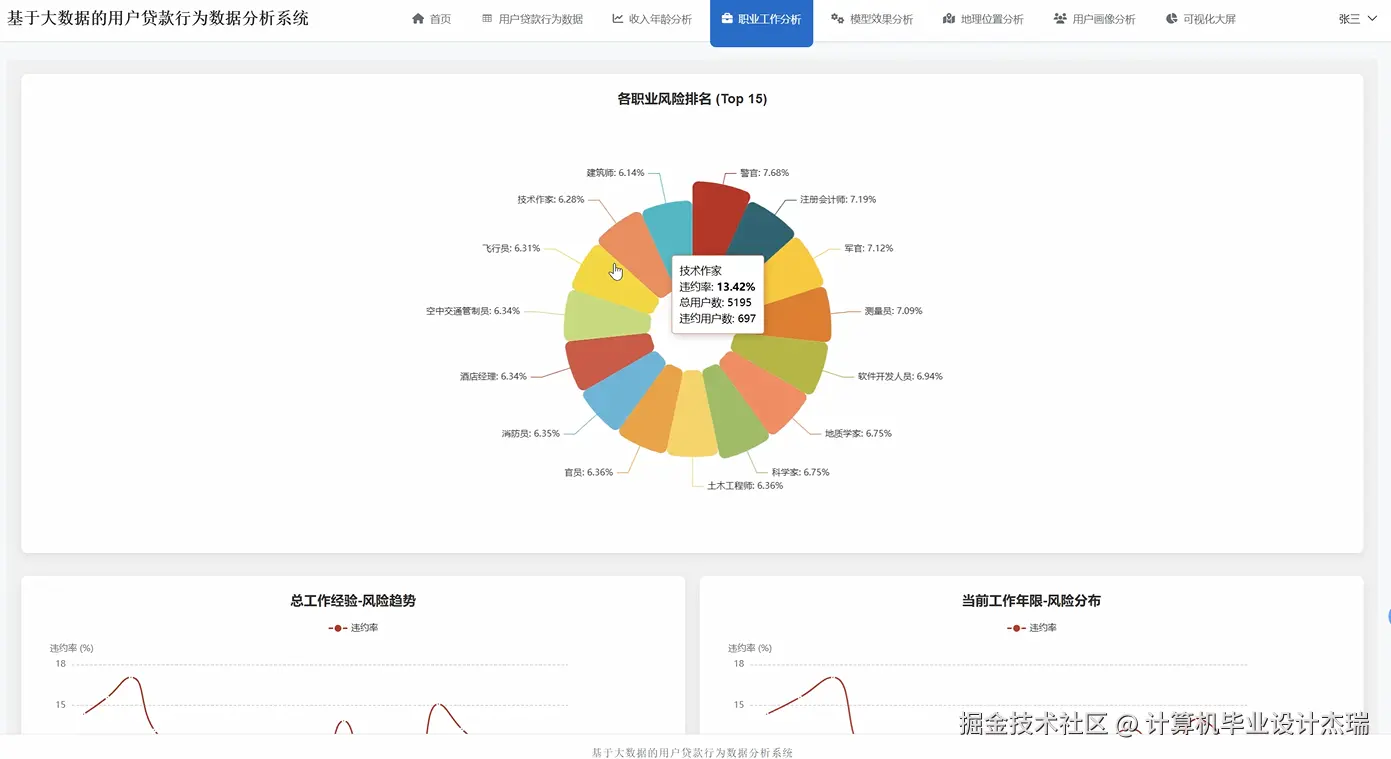
Task: Toggle 违约率 legend in 总工作经验 chart
Action: pyautogui.click(x=353, y=628)
